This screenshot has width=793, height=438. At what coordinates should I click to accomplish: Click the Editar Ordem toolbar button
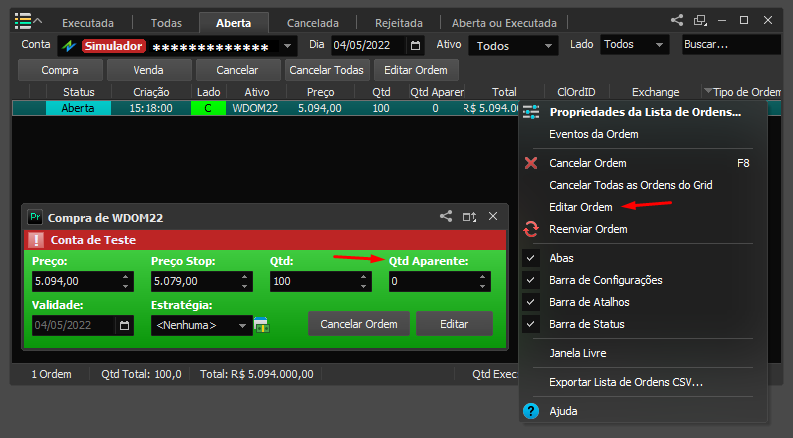(x=416, y=70)
